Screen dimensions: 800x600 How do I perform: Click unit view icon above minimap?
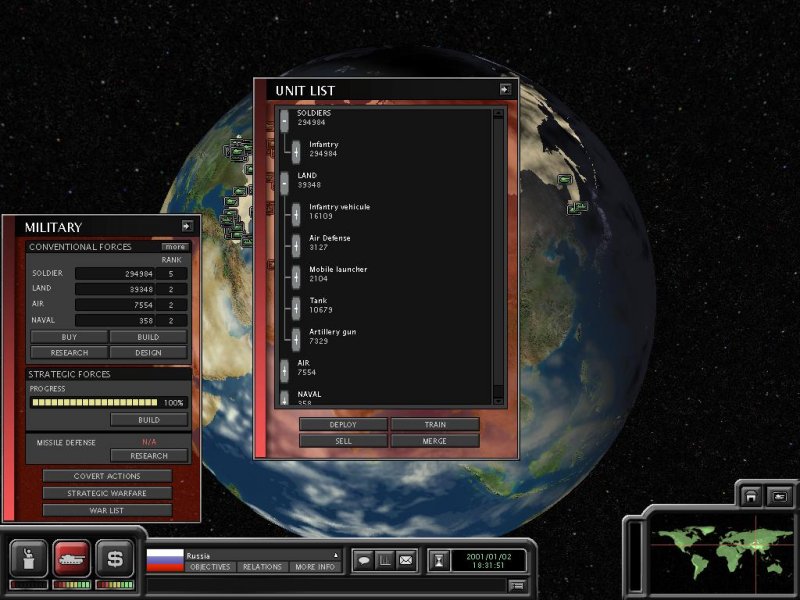pos(779,496)
